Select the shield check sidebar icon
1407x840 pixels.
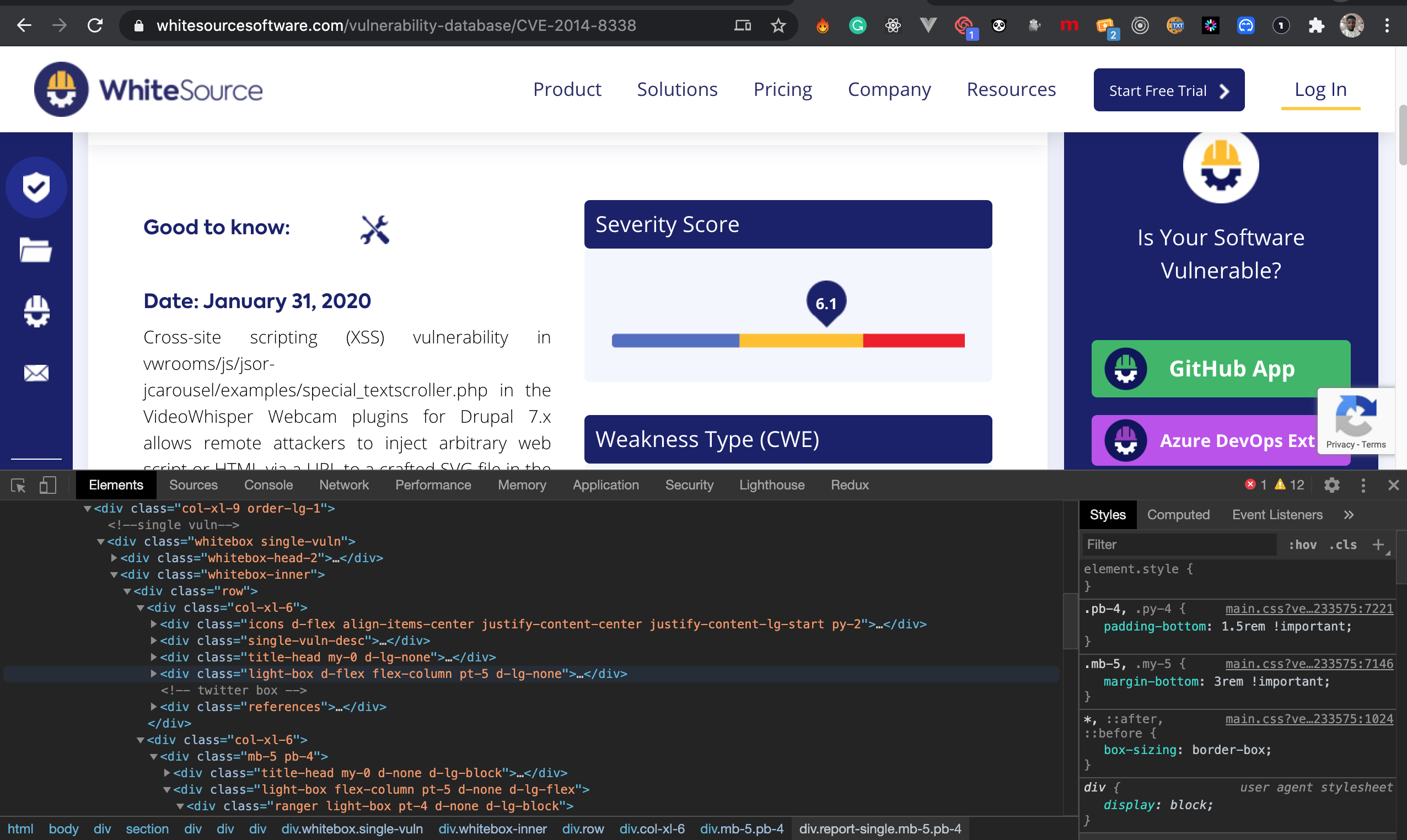36,187
